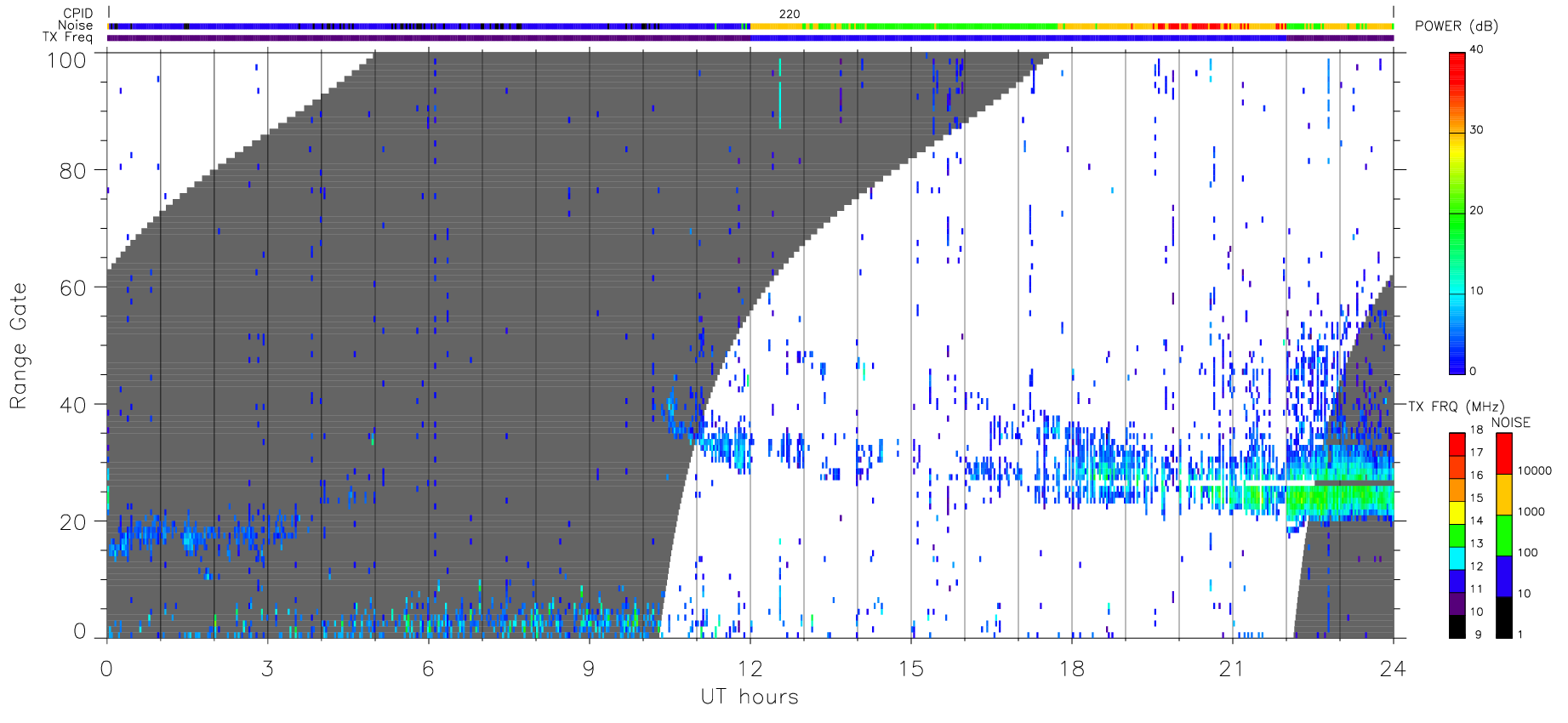Click the "1000" label on NOISE scale
The image size is (1568, 723).
coord(1531,511)
